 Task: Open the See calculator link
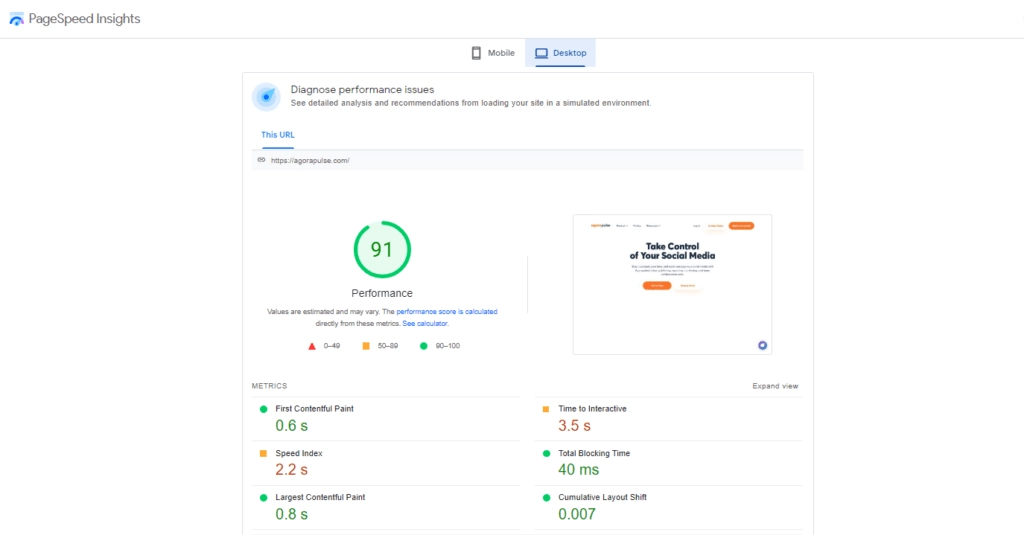(425, 324)
